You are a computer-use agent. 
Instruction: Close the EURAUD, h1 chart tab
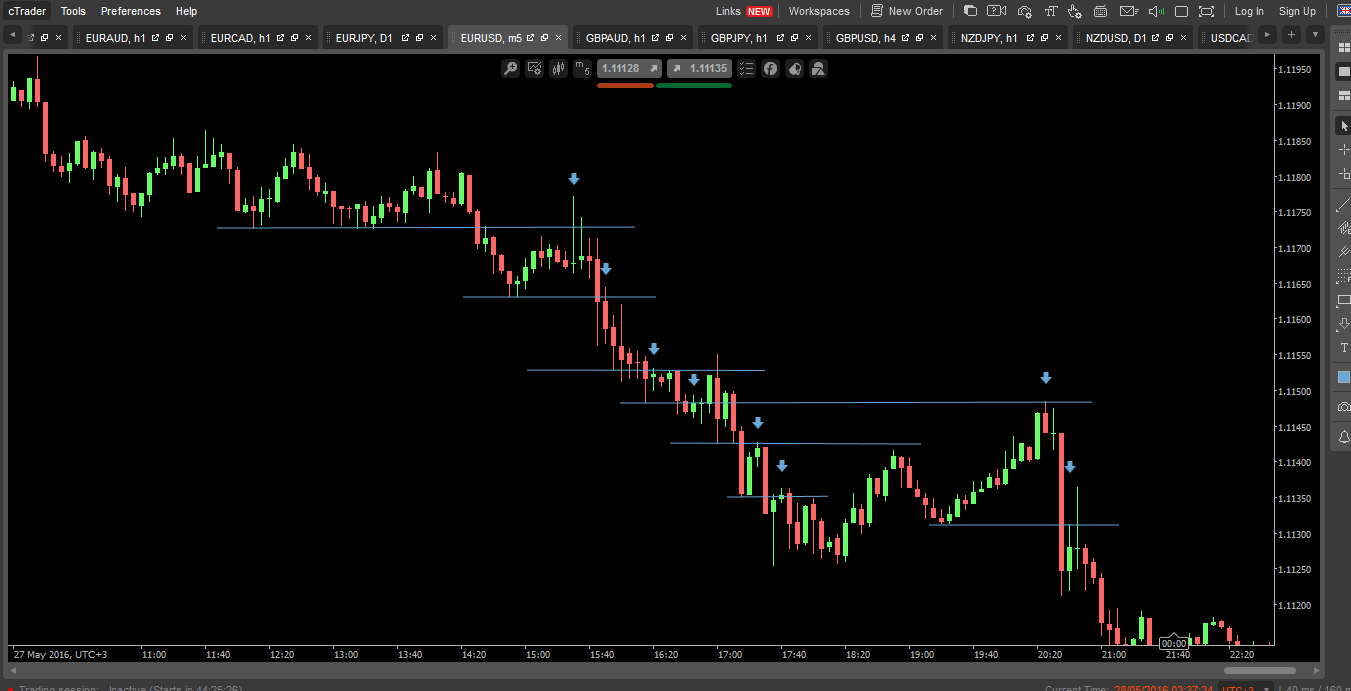pos(183,38)
